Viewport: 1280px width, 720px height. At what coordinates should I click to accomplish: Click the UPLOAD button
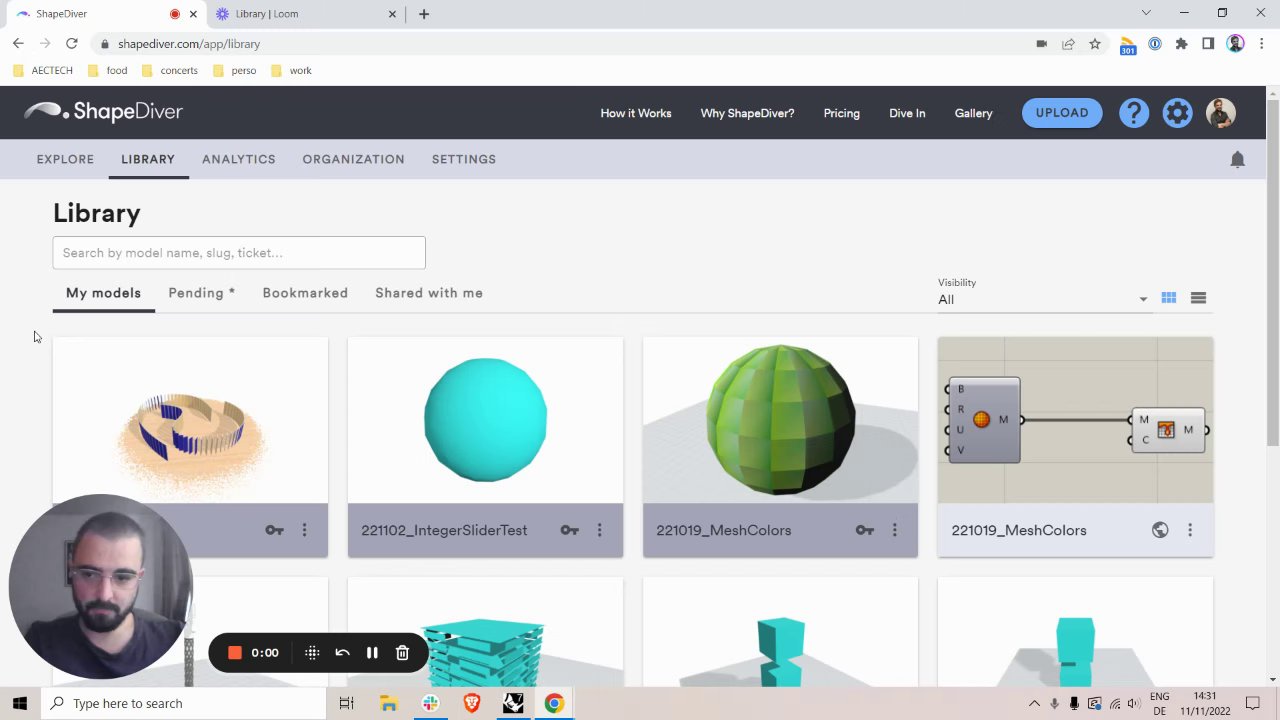tap(1062, 113)
